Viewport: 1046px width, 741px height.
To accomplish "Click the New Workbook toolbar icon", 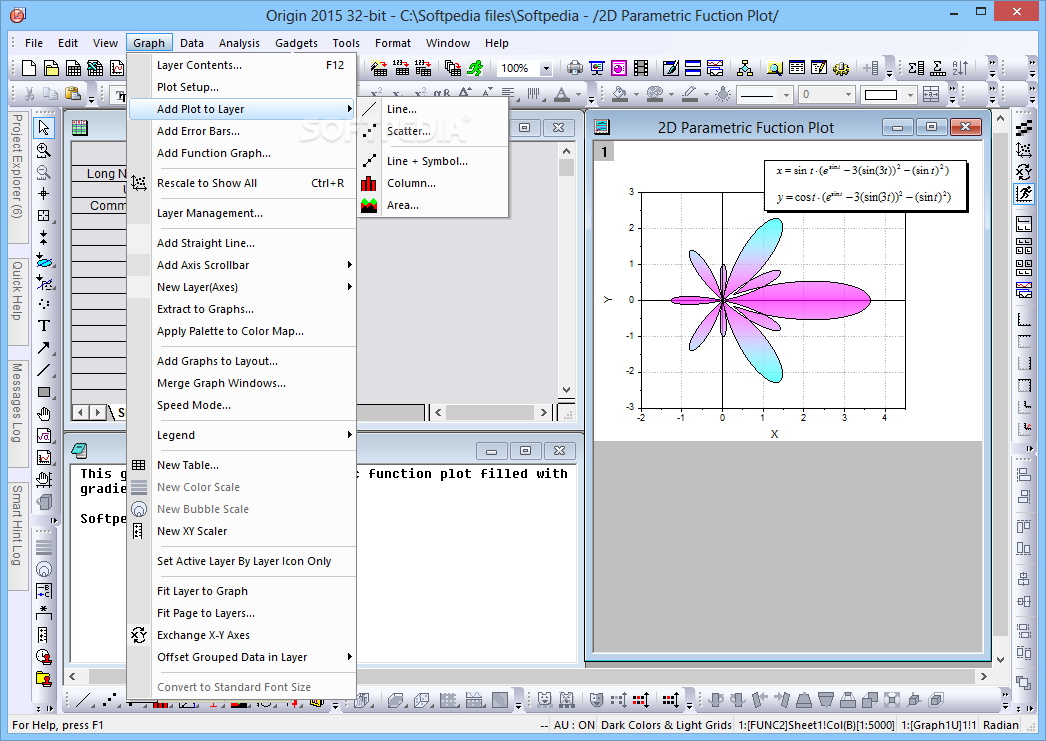I will [73, 67].
